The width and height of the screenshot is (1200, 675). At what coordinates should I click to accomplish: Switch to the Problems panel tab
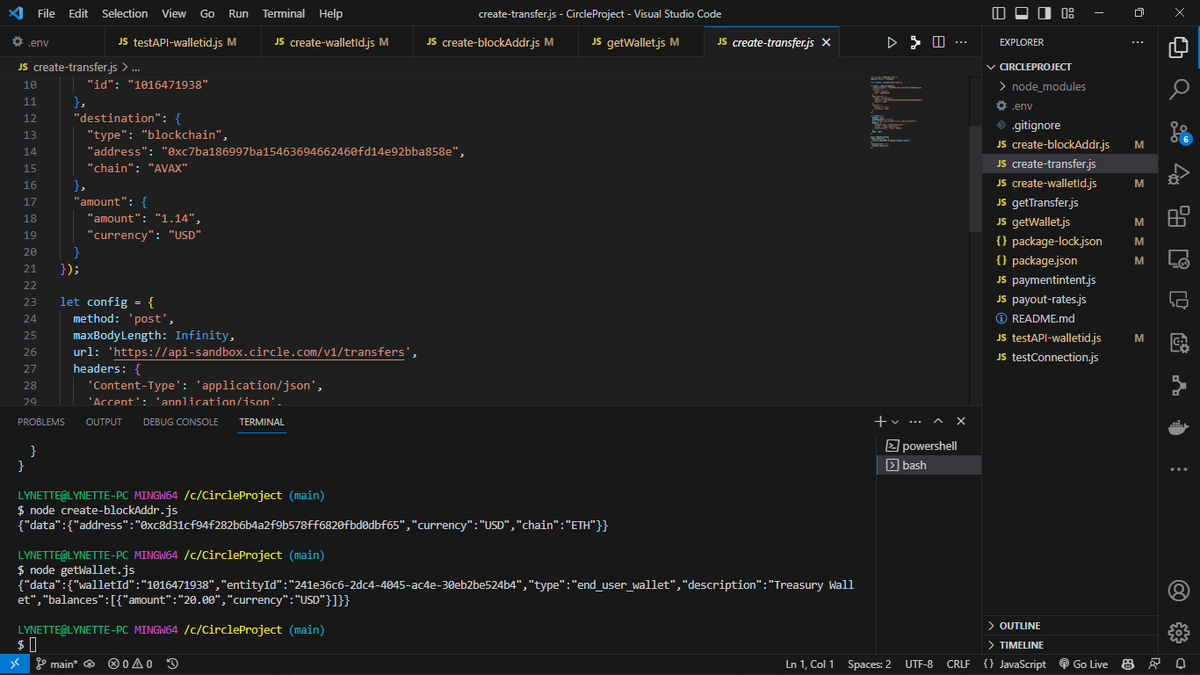click(x=41, y=422)
